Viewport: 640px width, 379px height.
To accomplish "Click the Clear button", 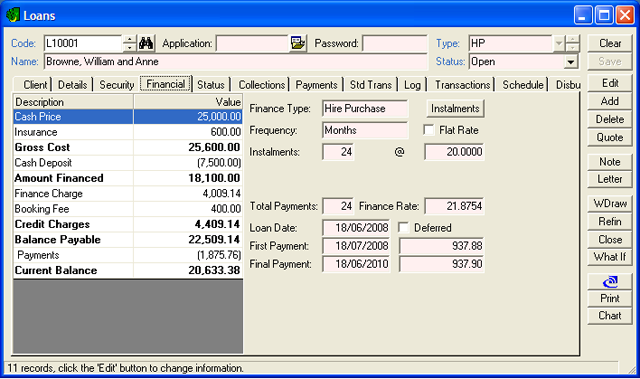I will 610,43.
